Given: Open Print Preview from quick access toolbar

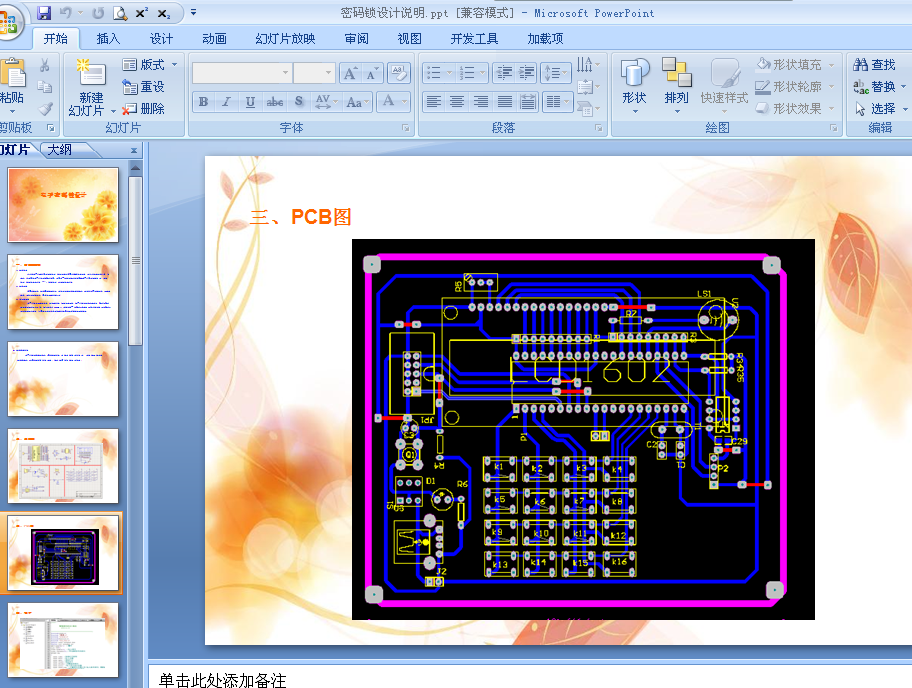Looking at the screenshot, I should (x=120, y=13).
